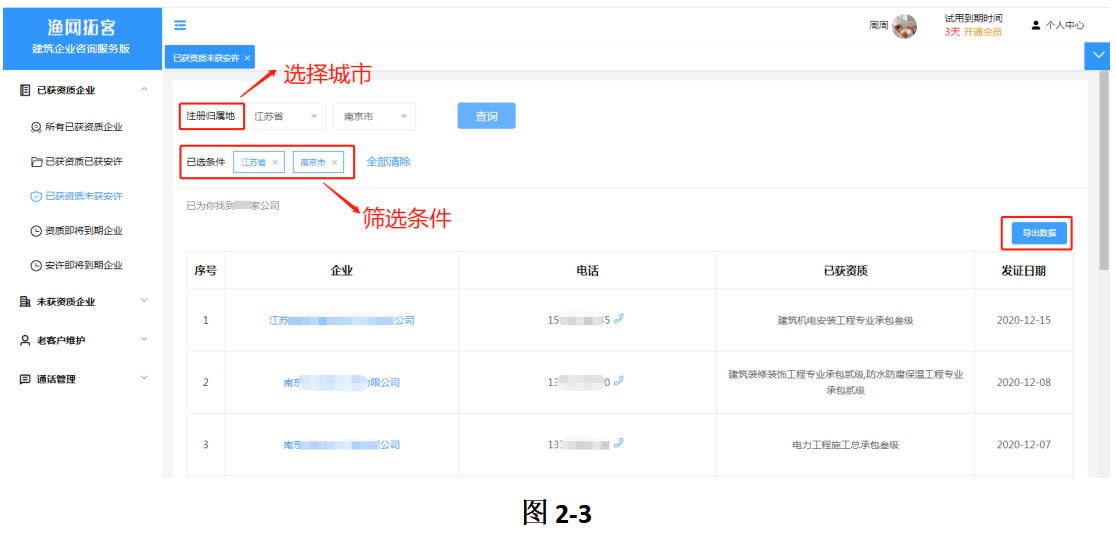Select 资质即将到期企业 sidebar item
Viewport: 1116px width, 539px height.
[77, 231]
